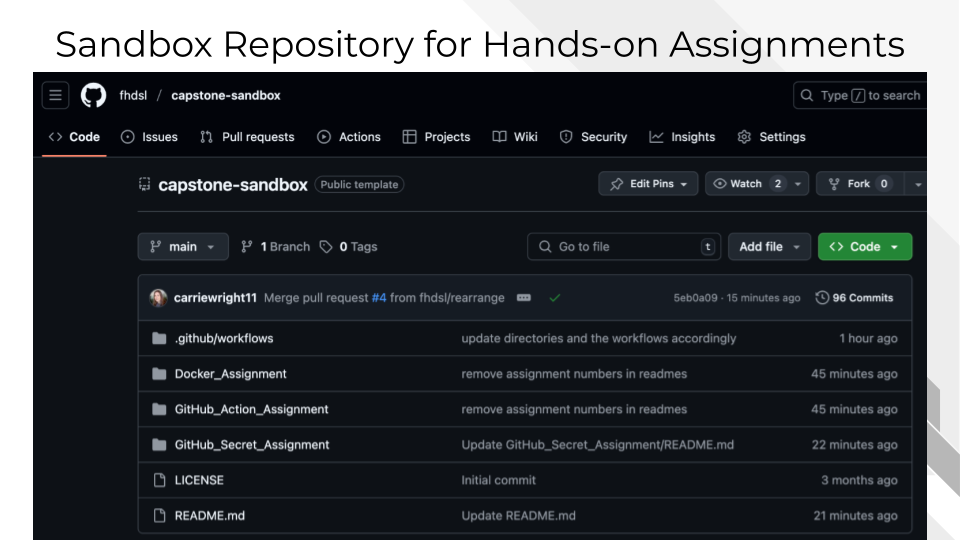Click the Watch button

[x=746, y=184]
